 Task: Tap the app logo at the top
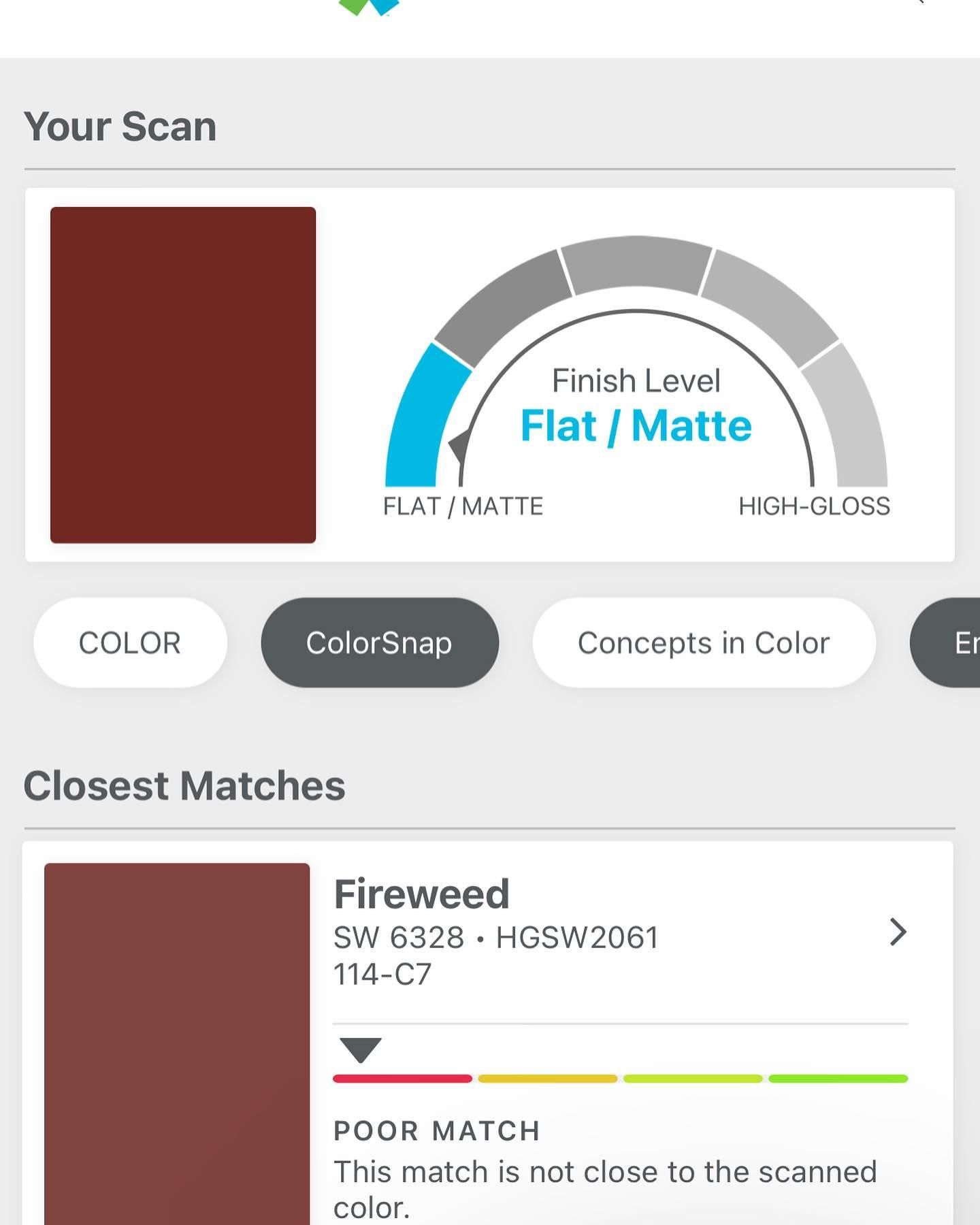[x=369, y=7]
